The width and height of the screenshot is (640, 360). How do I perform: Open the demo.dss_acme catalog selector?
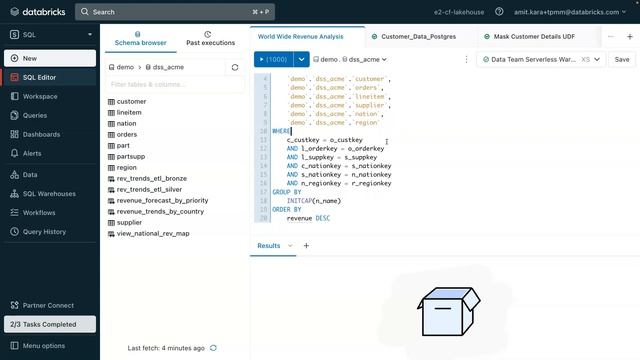click(350, 60)
